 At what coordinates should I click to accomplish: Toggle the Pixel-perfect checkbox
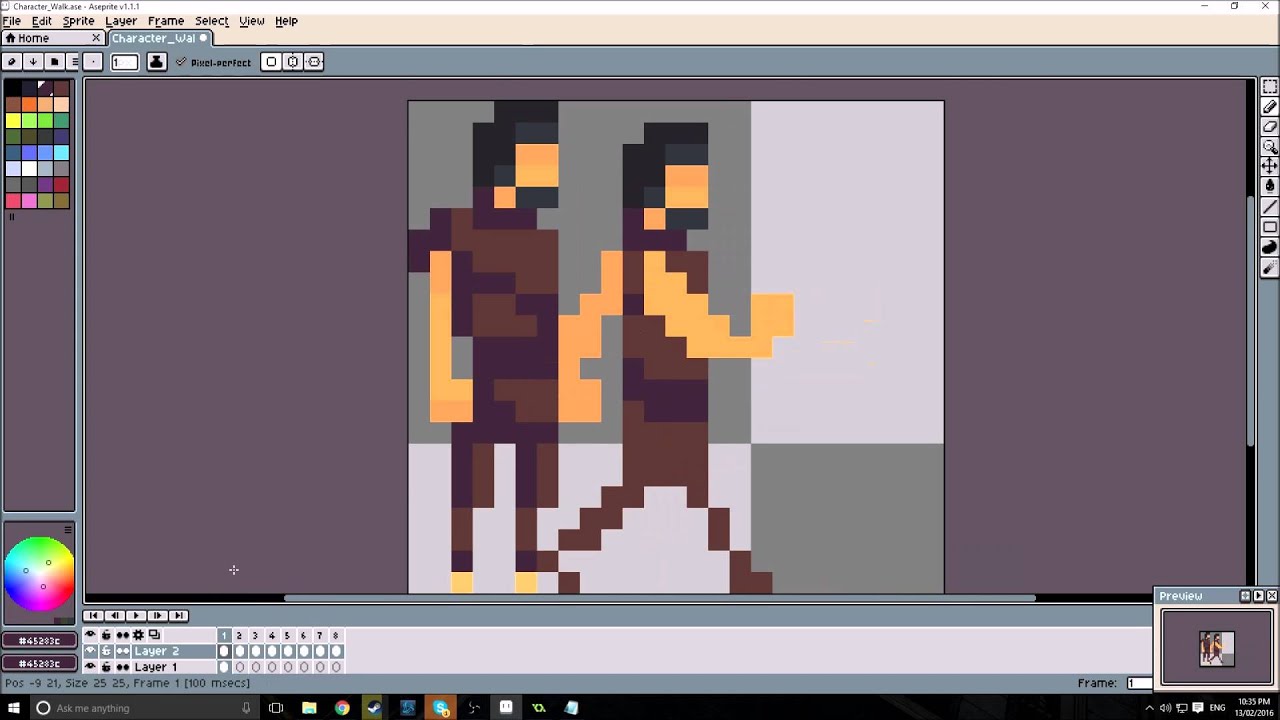tap(214, 62)
